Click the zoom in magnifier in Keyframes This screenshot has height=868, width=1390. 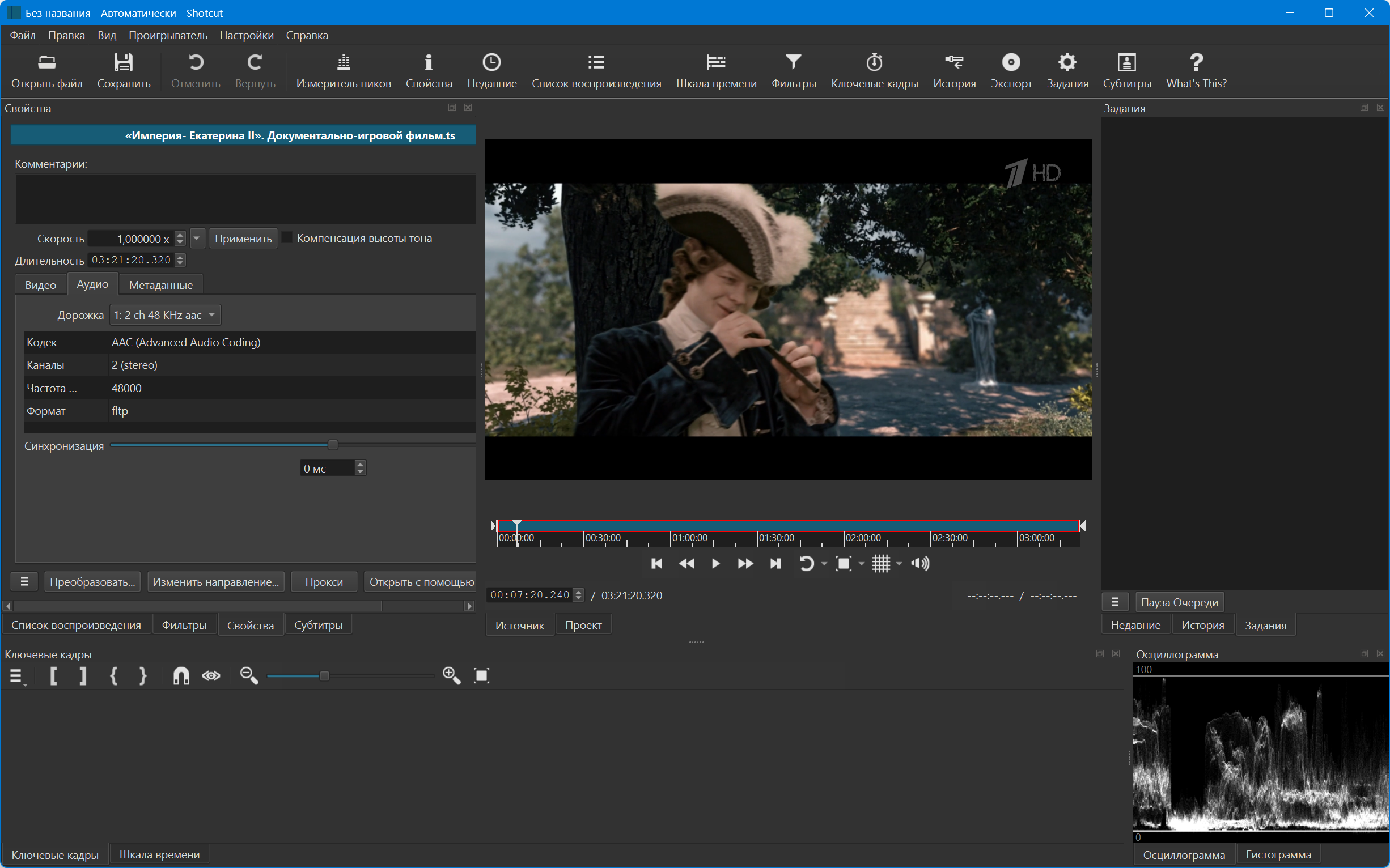(x=451, y=676)
